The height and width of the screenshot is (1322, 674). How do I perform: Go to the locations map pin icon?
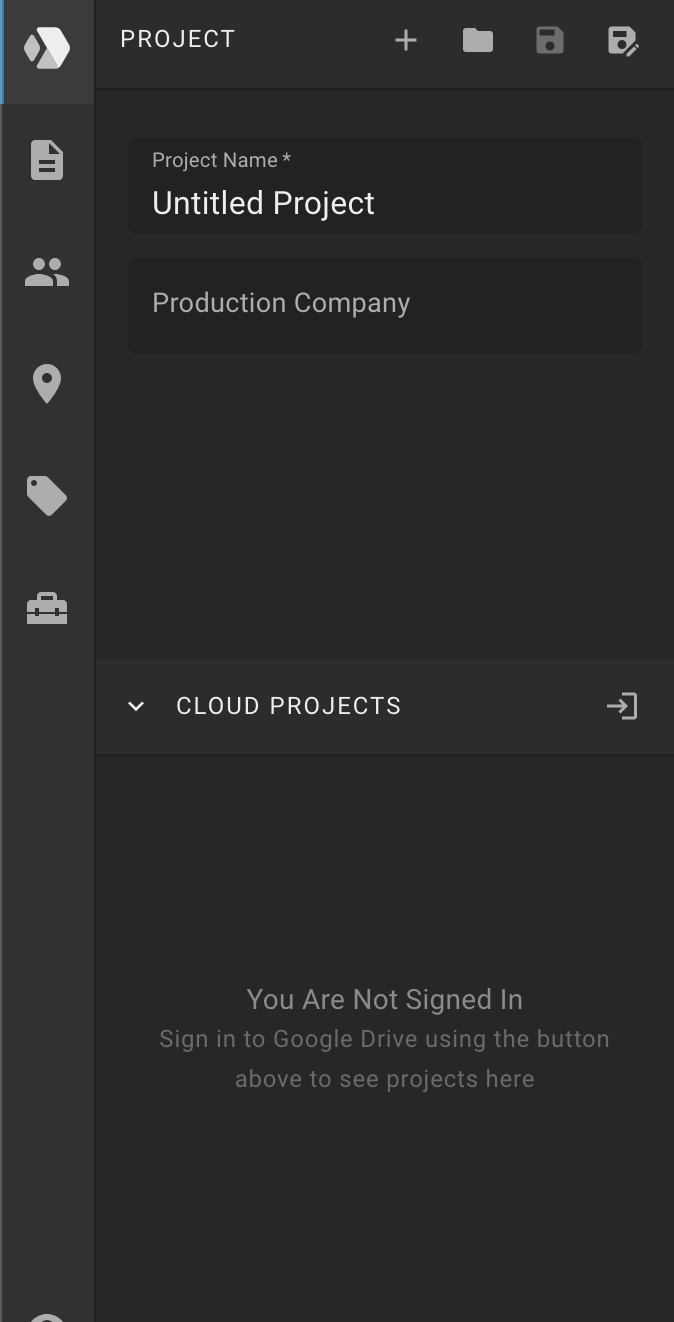pos(47,384)
